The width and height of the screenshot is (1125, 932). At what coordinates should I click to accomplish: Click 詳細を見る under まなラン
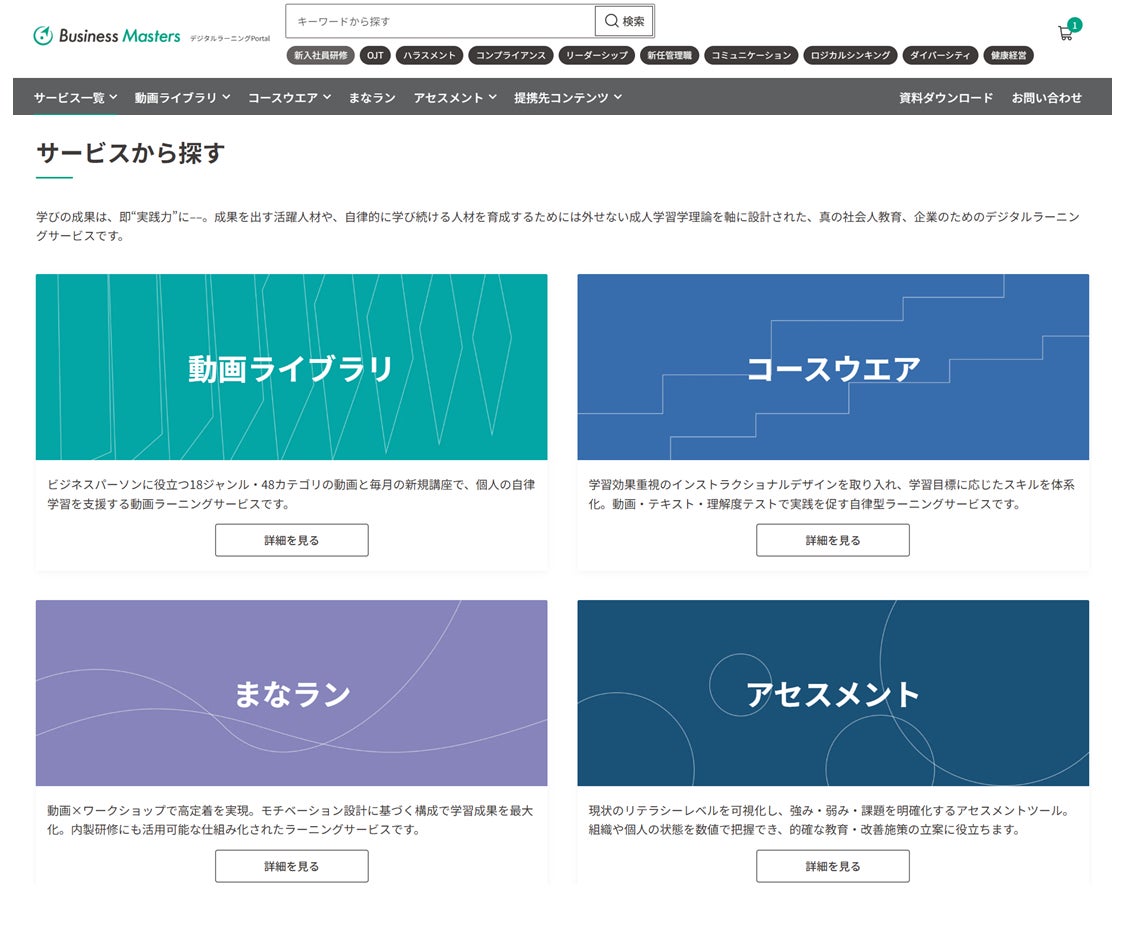coord(291,866)
